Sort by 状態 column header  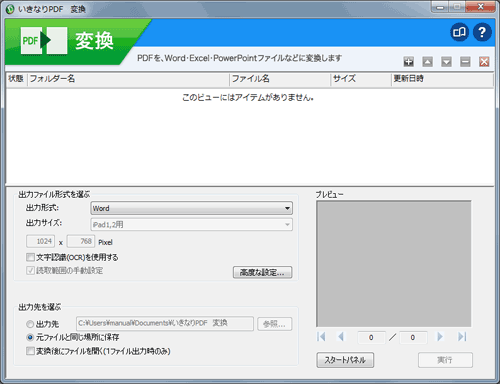[x=16, y=79]
